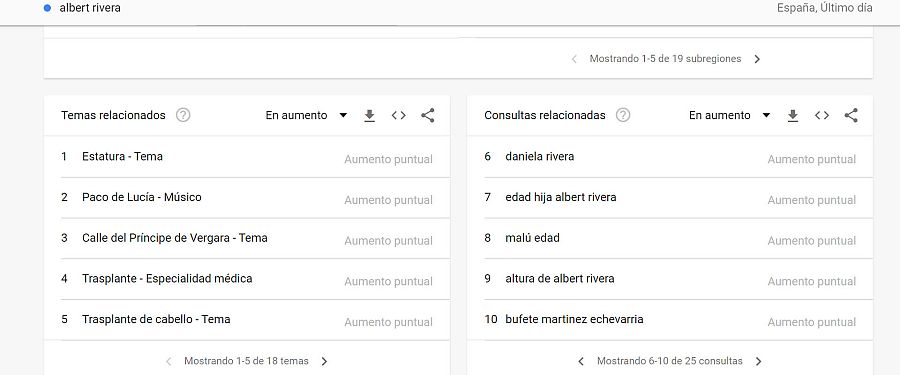Image resolution: width=900 pixels, height=375 pixels.
Task: Click the España, Último día label
Action: point(825,8)
